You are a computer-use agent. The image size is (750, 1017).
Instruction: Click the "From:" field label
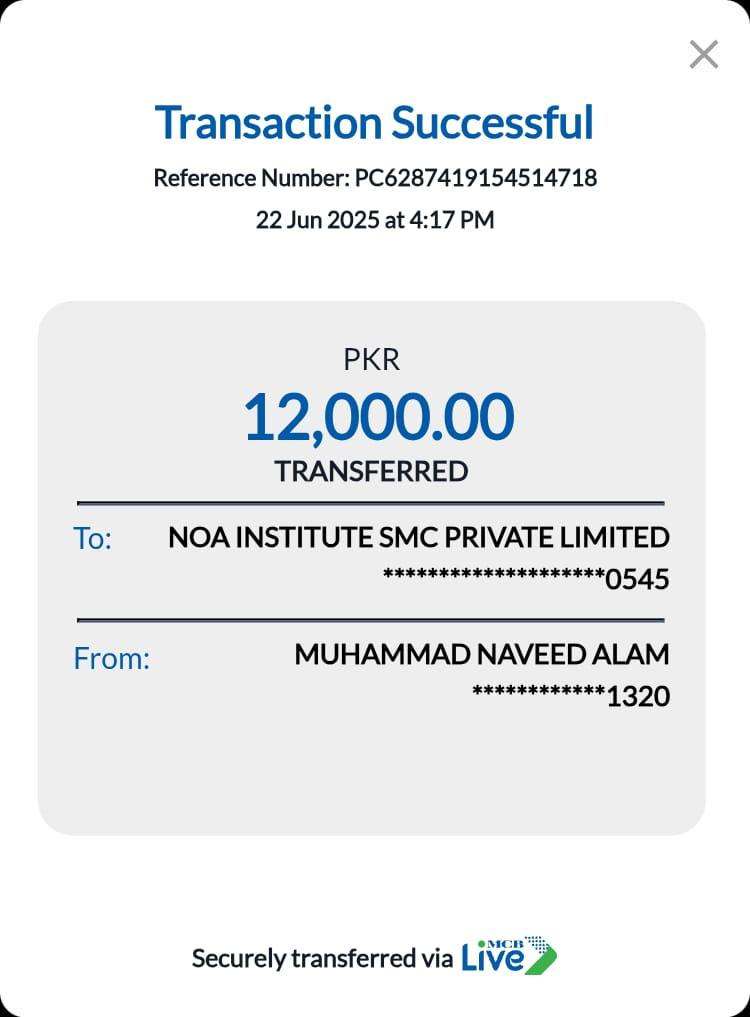click(111, 658)
